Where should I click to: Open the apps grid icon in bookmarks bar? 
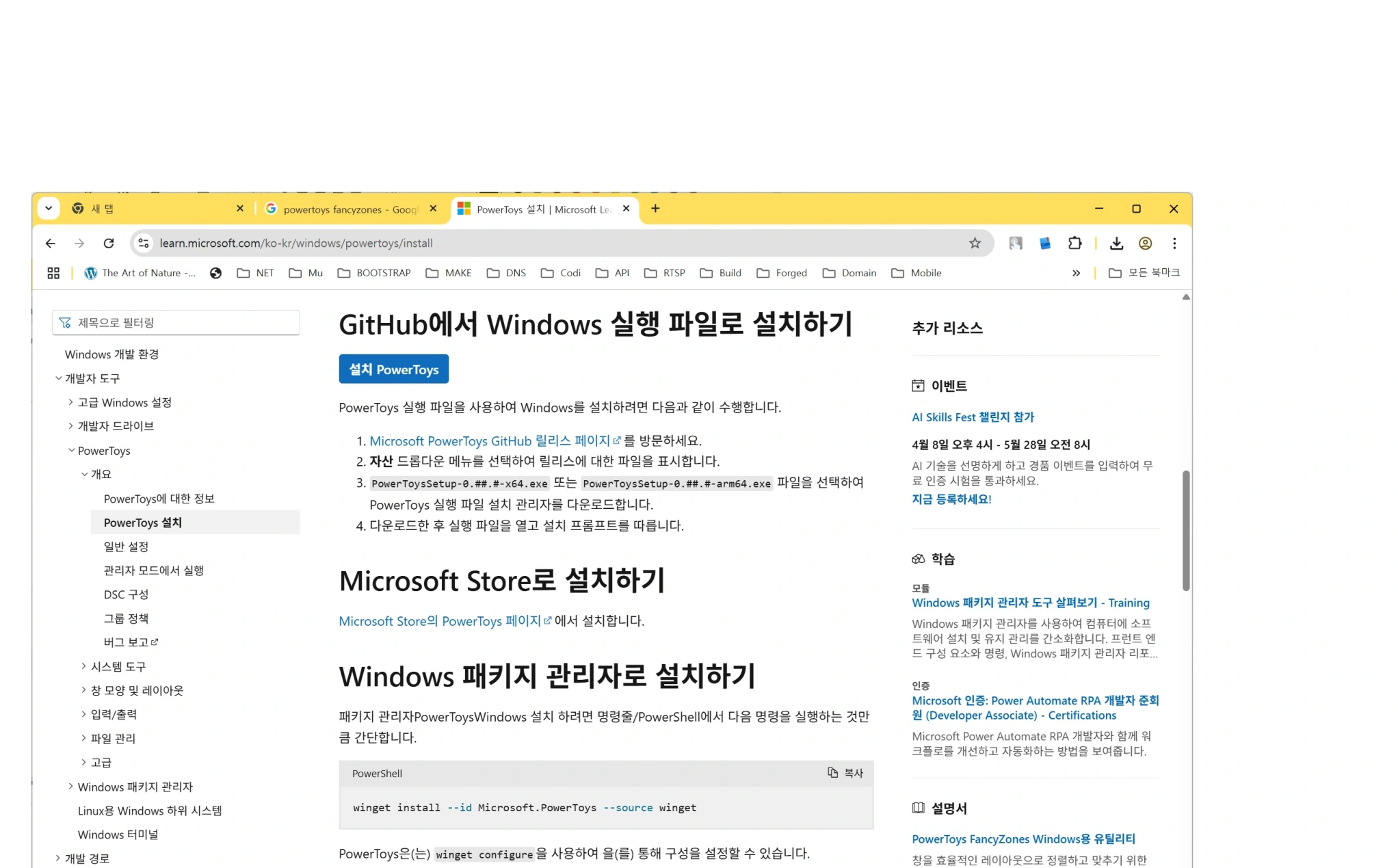53,273
